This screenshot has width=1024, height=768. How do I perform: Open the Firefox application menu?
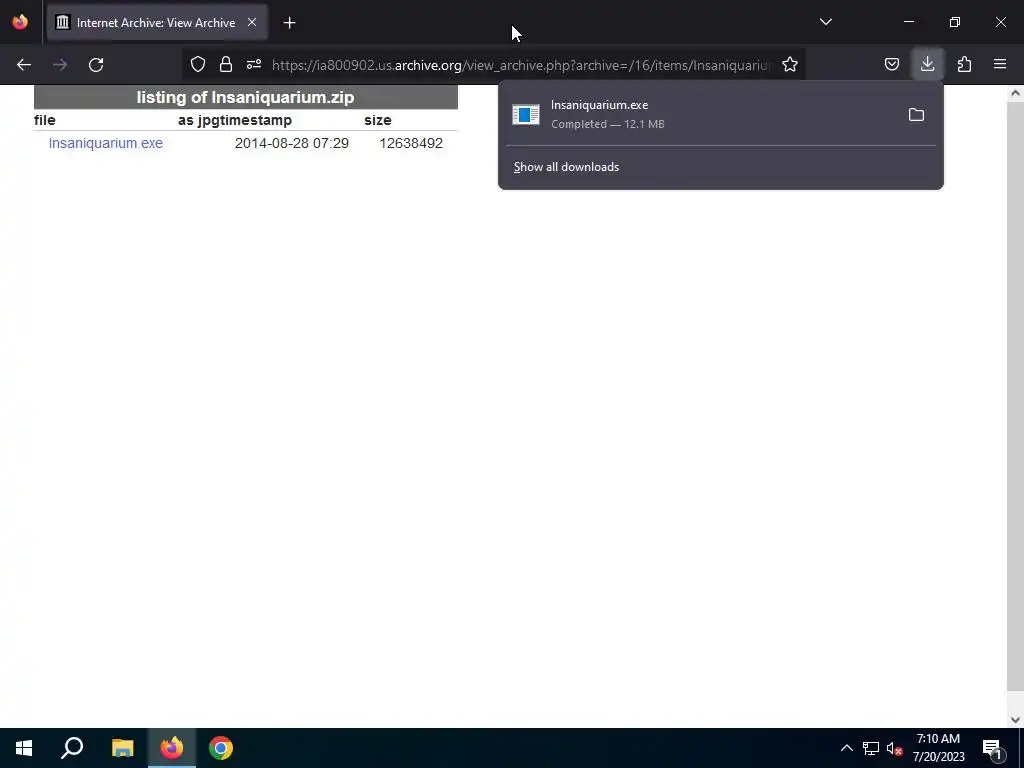pos(1000,64)
